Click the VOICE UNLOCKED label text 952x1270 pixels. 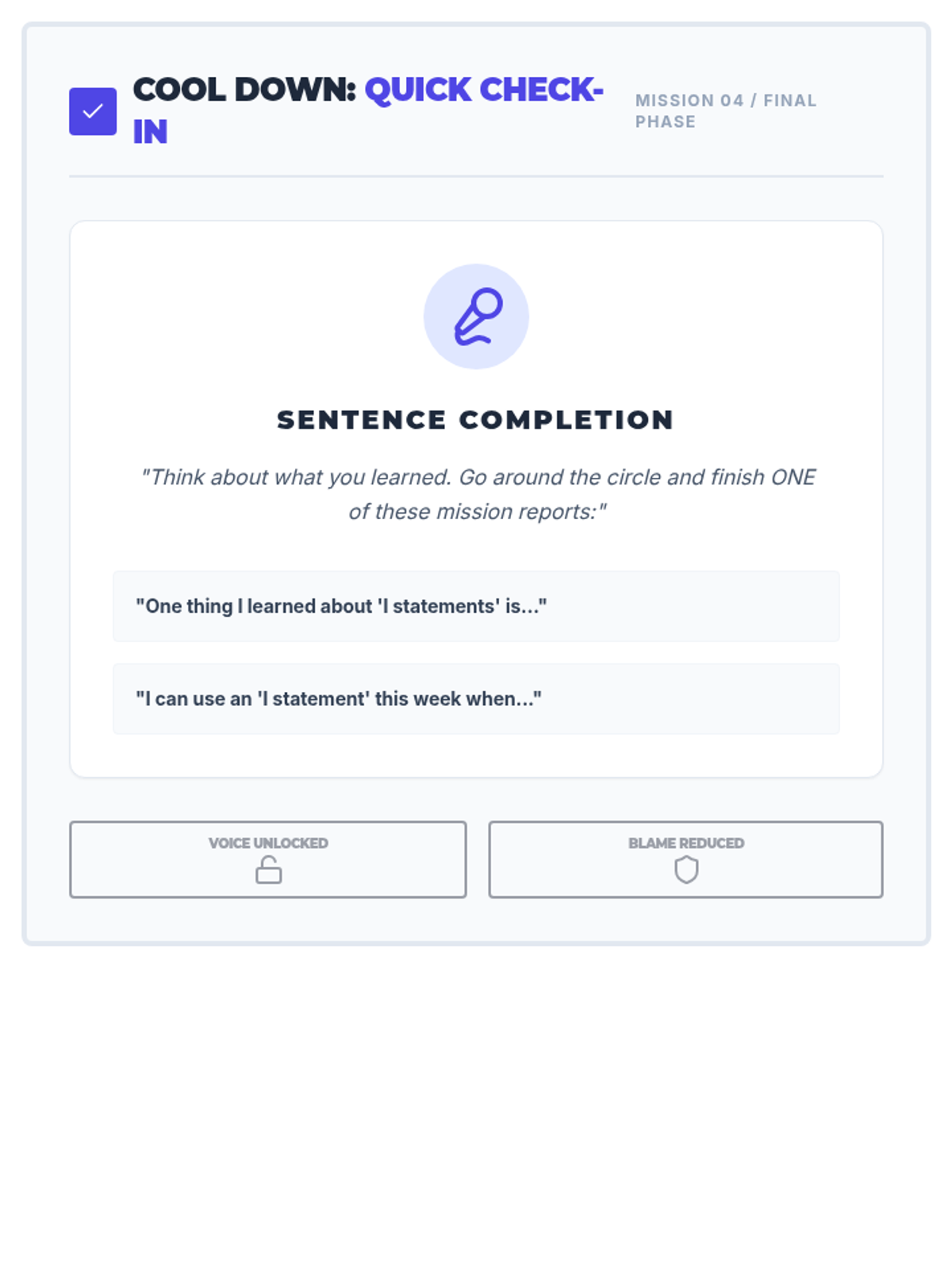coord(268,843)
